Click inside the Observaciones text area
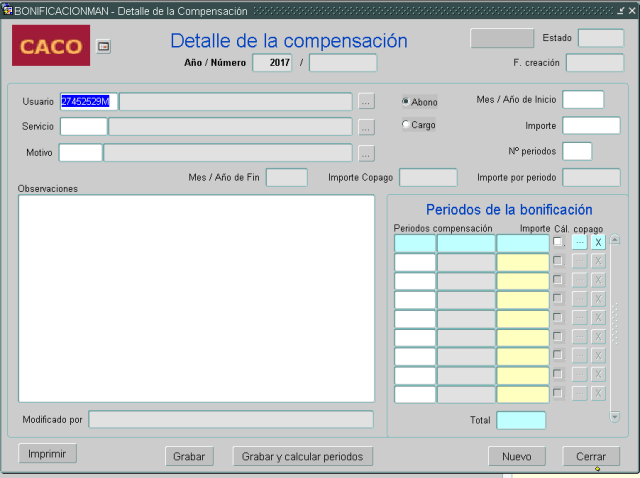This screenshot has width=640, height=478. tap(196, 298)
